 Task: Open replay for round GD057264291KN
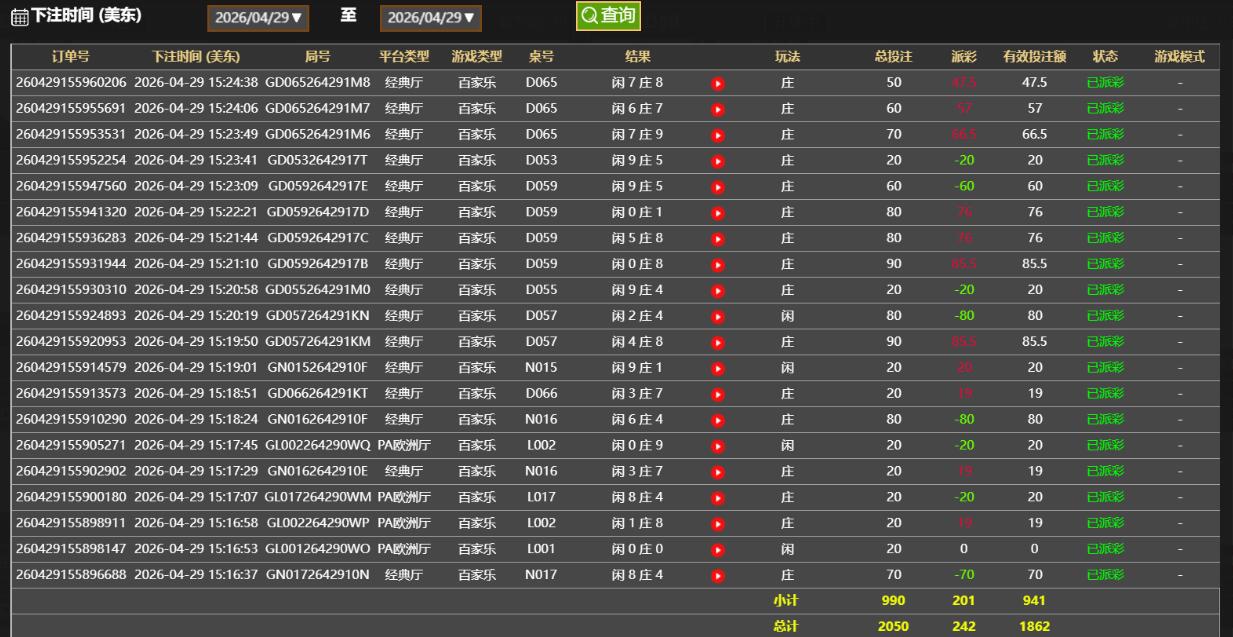point(717,316)
